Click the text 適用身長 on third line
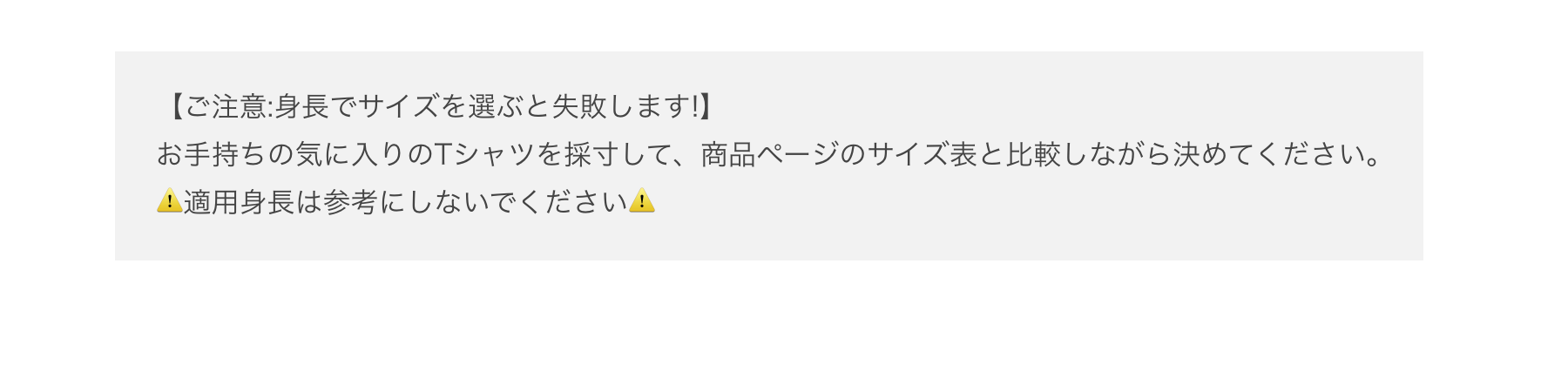Image resolution: width=1568 pixels, height=392 pixels. (240, 202)
